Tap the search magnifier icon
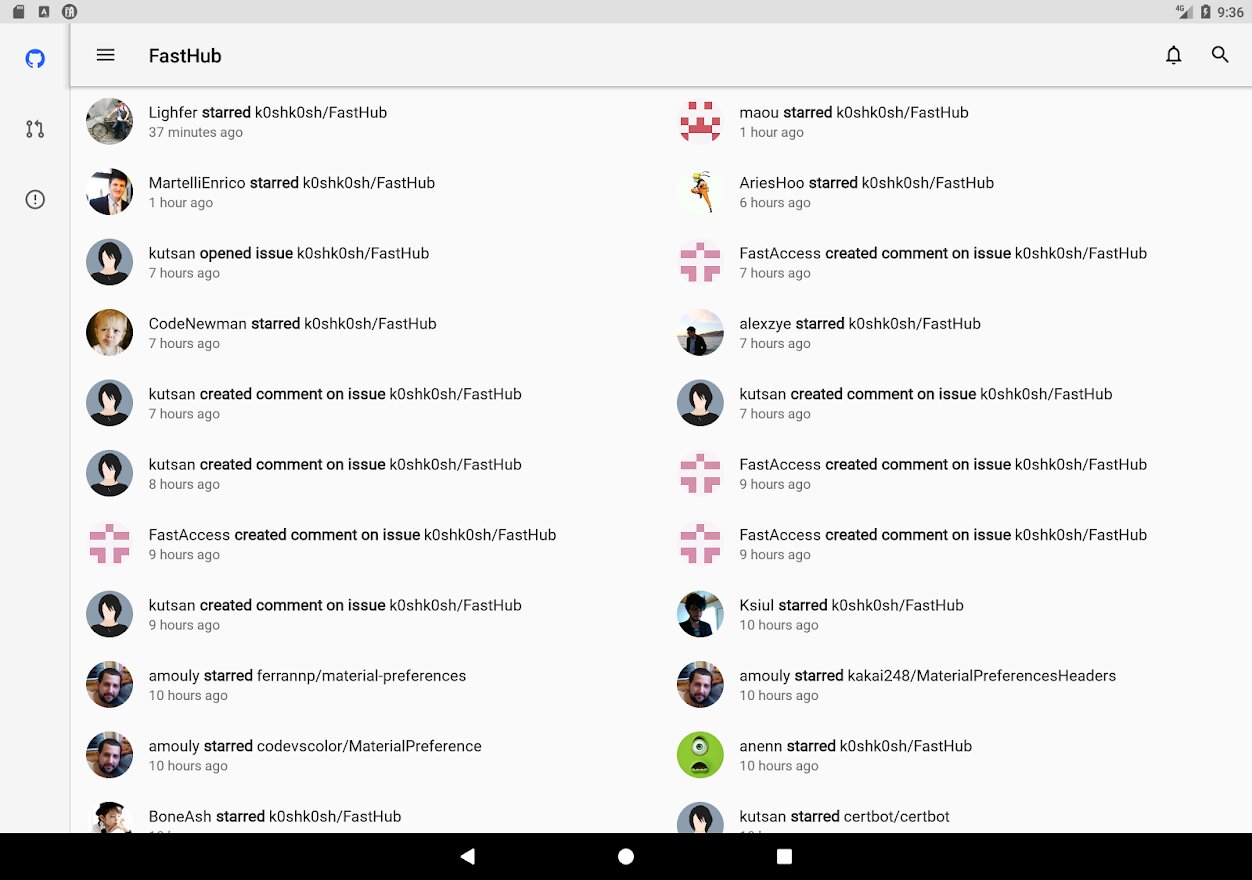Screen dimensions: 1252x880 click(x=1220, y=55)
